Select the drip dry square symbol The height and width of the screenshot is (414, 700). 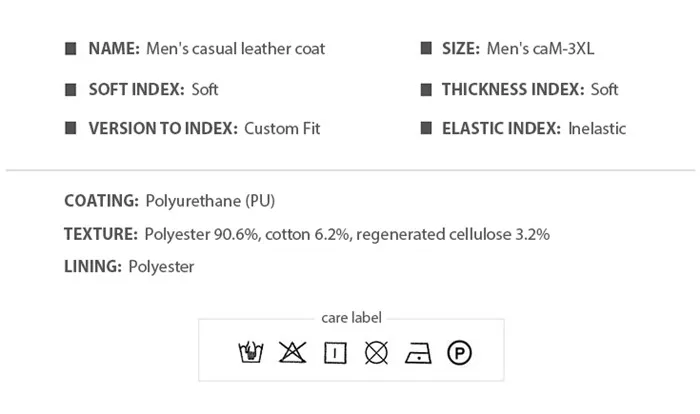click(x=335, y=353)
